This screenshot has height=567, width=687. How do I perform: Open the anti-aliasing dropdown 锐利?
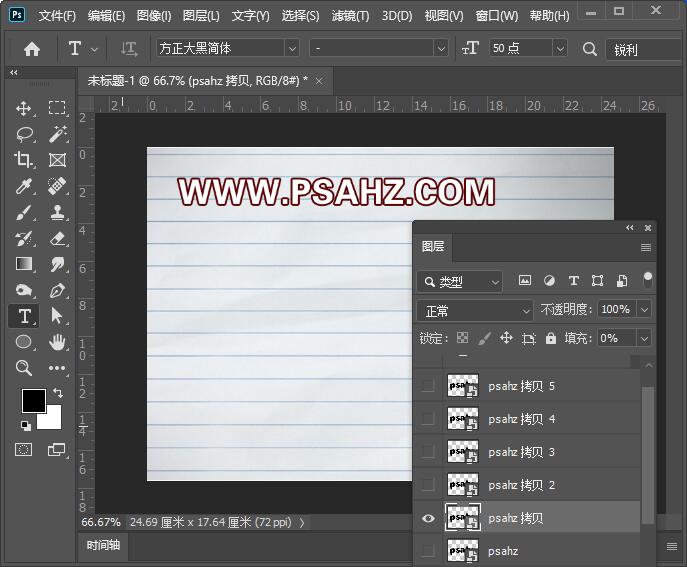tap(646, 50)
